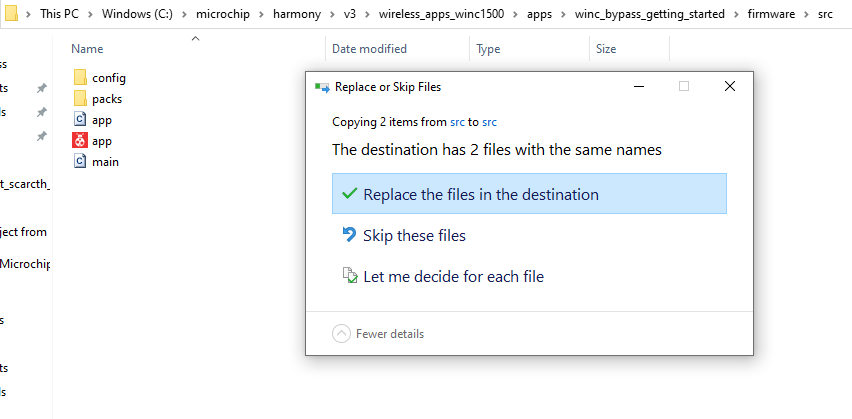Sort files by Name column header
The image size is (852, 419).
[x=88, y=48]
